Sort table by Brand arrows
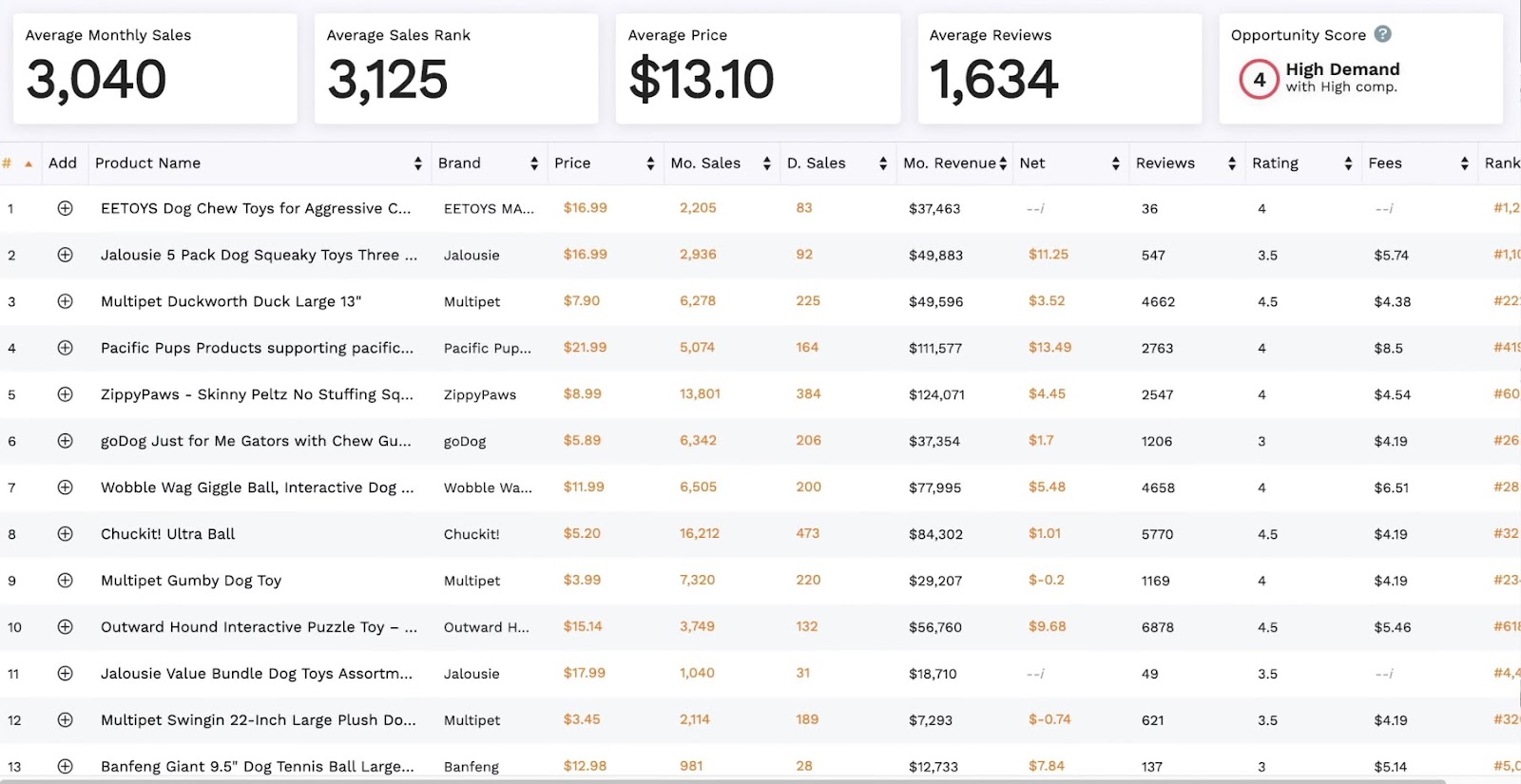1521x784 pixels. tap(534, 163)
